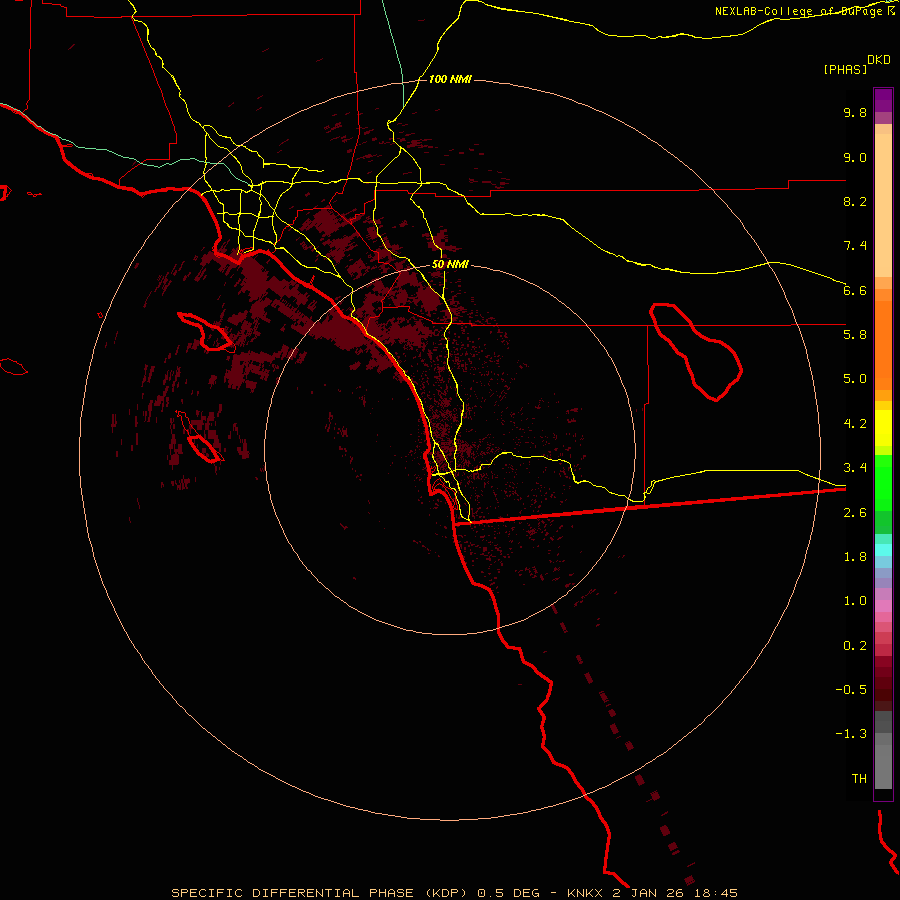Click the 5.0 legend value
The width and height of the screenshot is (900, 900).
[x=855, y=379]
